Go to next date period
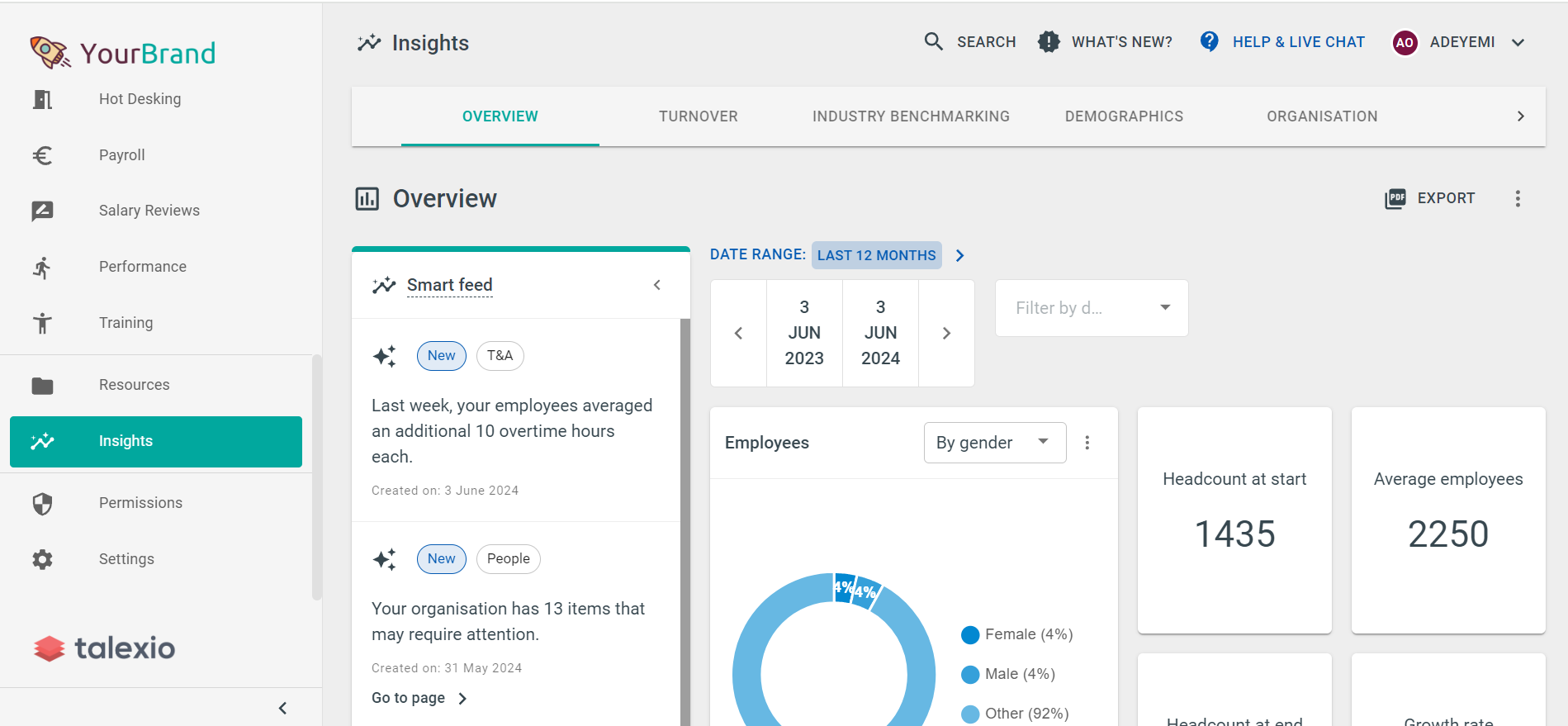The height and width of the screenshot is (726, 1568). point(947,333)
